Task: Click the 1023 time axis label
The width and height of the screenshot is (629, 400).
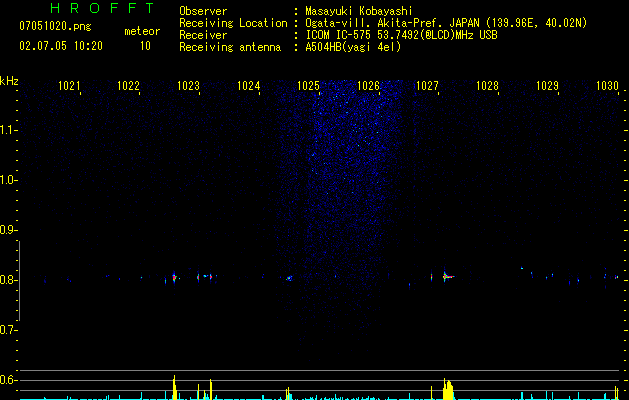Action: (x=189, y=86)
